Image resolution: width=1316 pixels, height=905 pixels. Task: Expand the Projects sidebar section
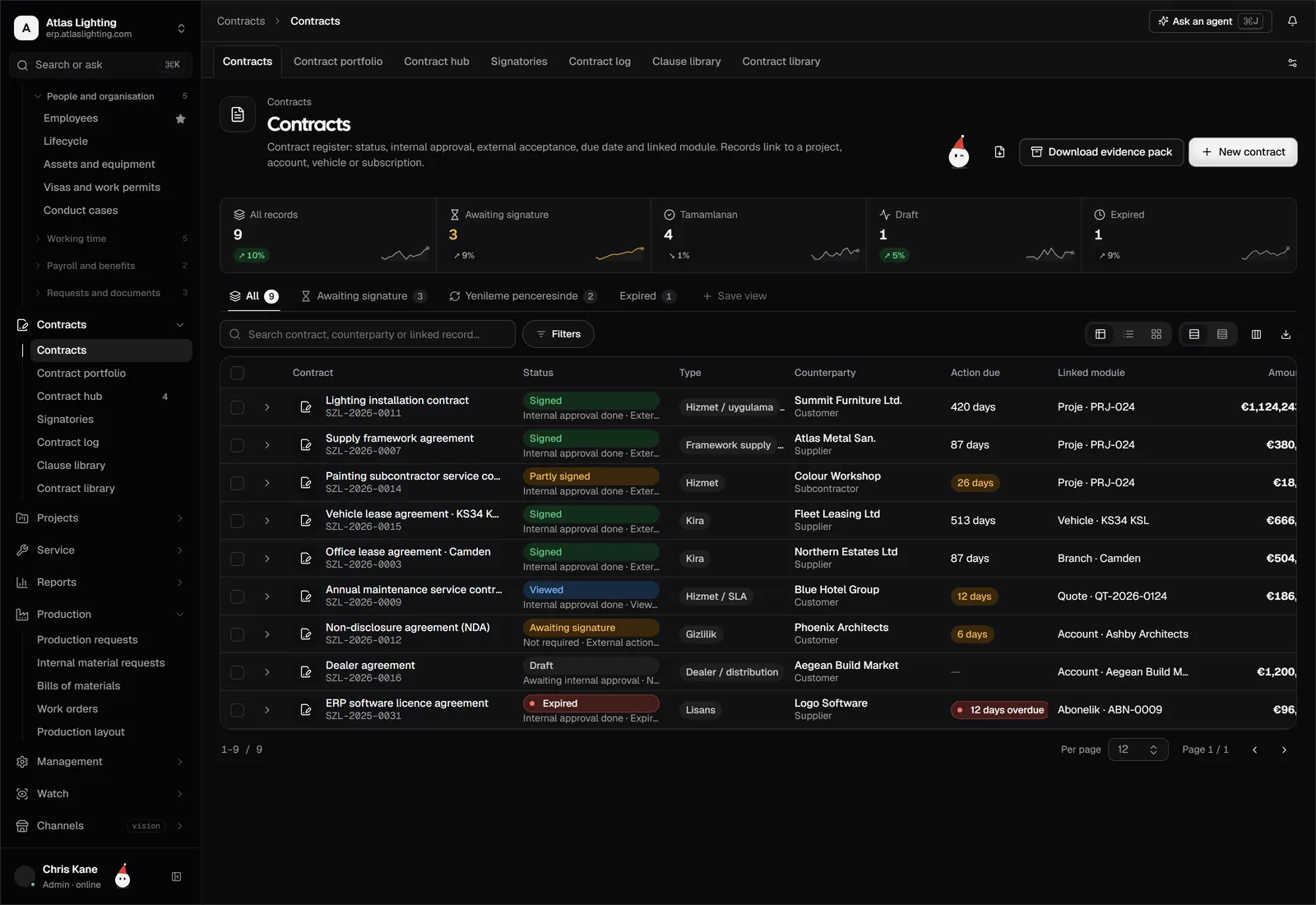tap(100, 518)
